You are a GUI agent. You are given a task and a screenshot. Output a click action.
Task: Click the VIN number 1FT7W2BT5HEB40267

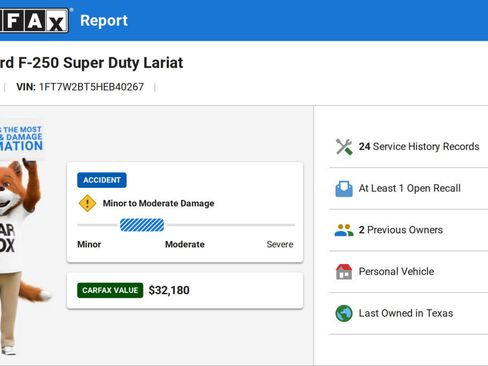click(x=91, y=87)
